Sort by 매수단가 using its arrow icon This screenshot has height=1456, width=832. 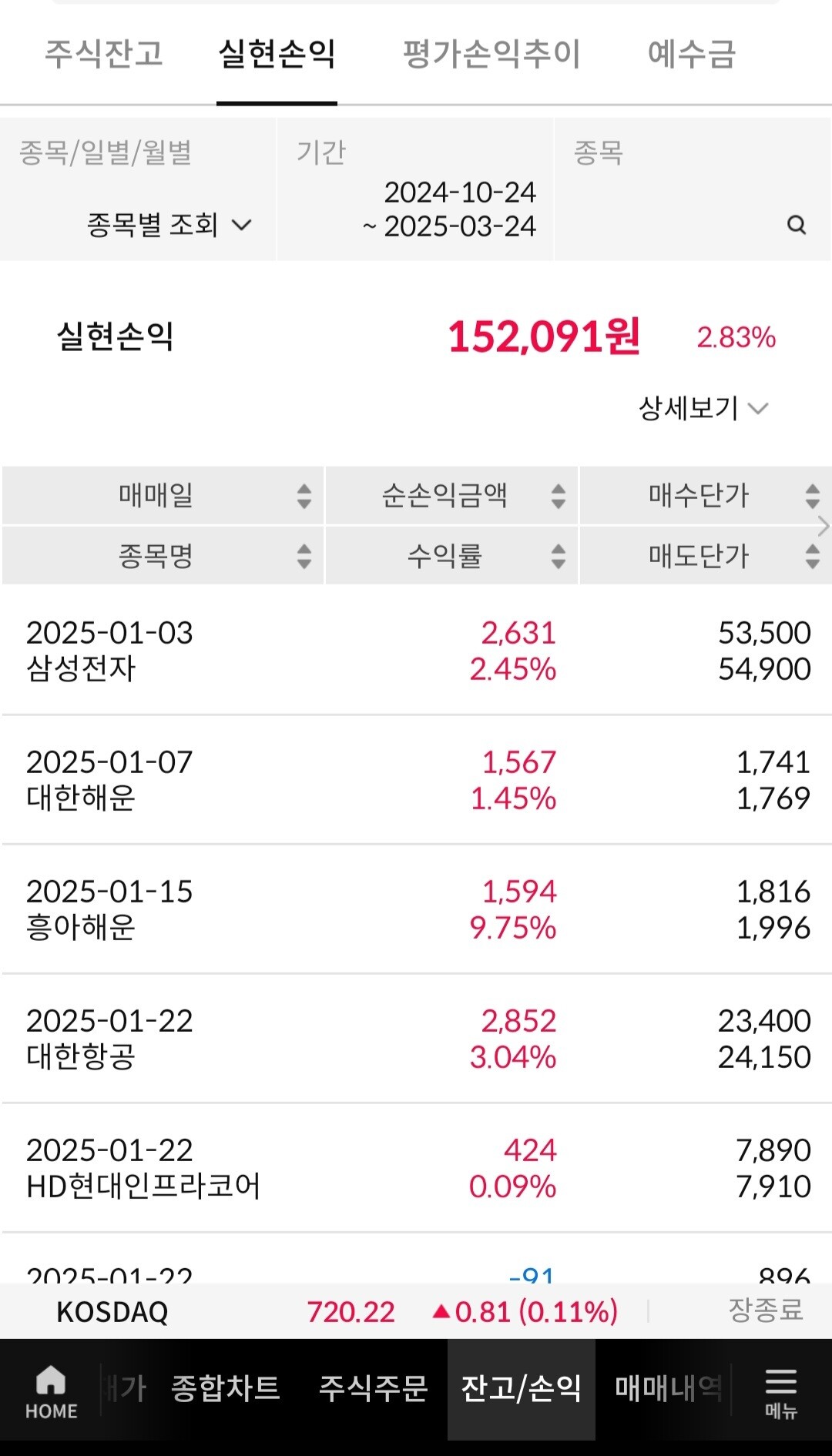(x=813, y=496)
